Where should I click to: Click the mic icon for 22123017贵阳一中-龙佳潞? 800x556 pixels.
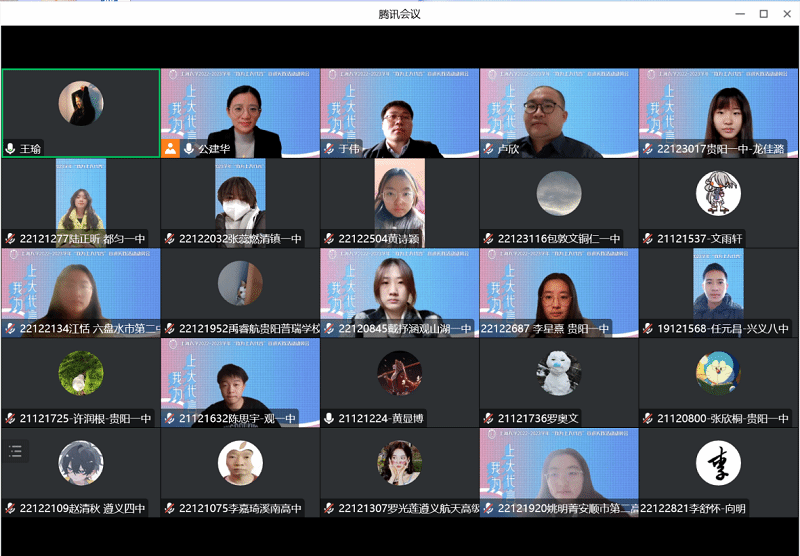pos(649,148)
